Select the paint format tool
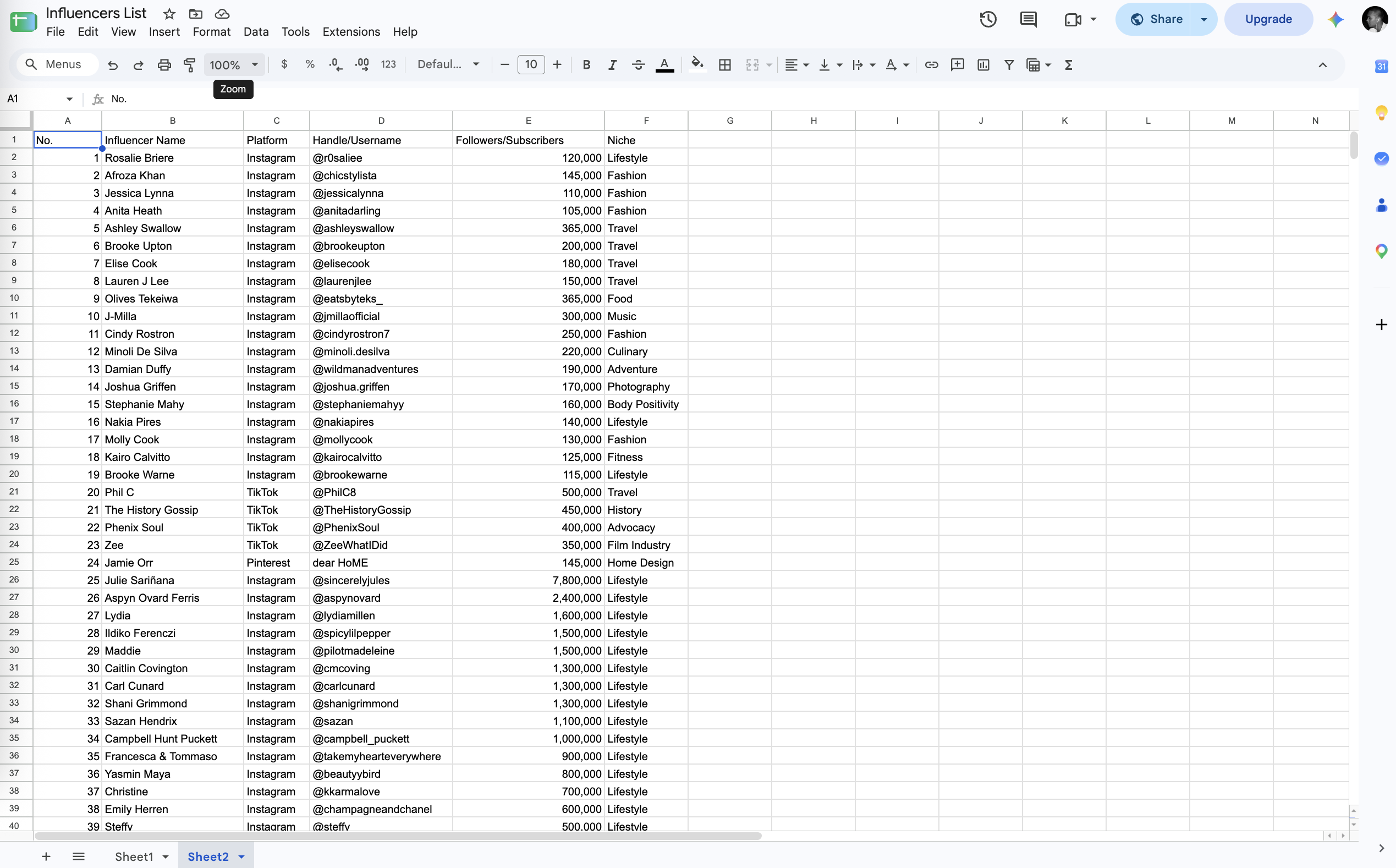Image resolution: width=1396 pixels, height=868 pixels. [189, 65]
